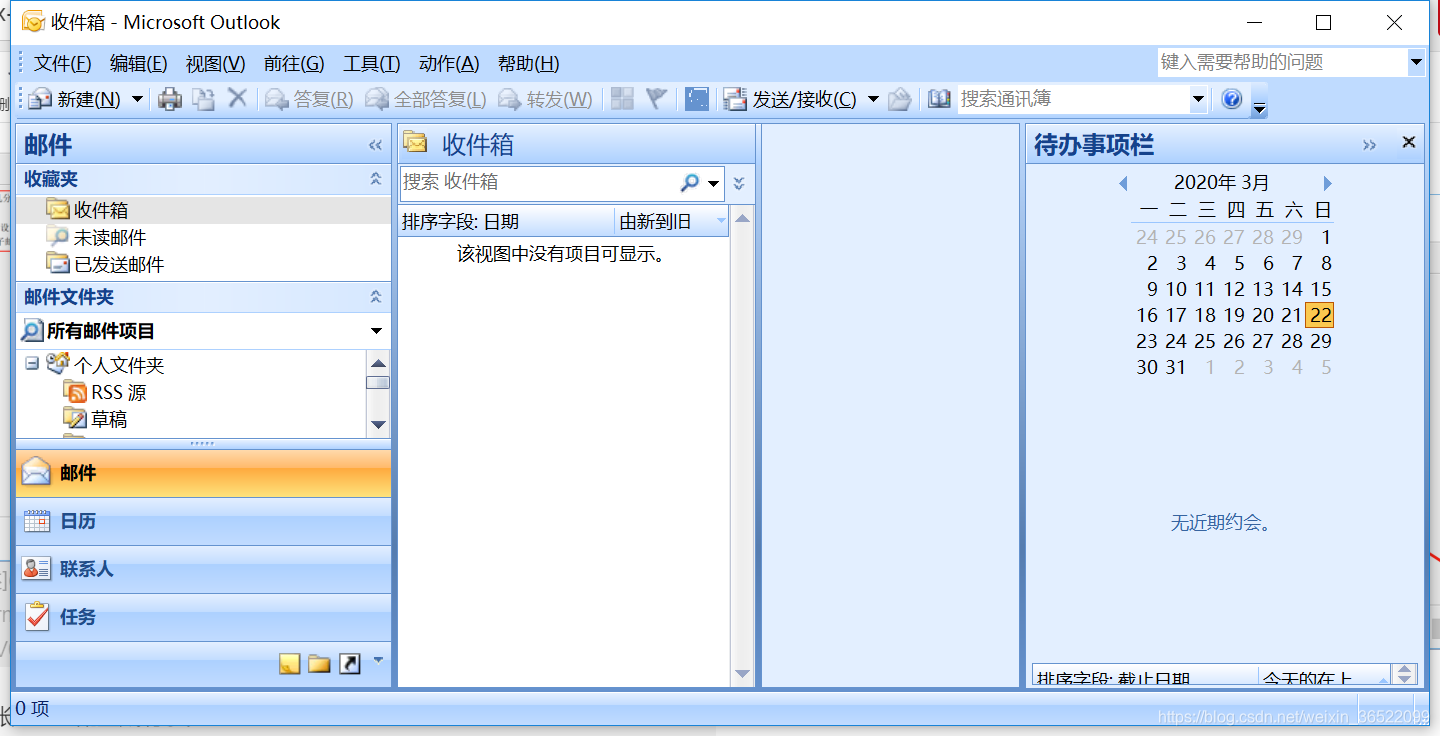Click the Shortcuts arrow icon

(349, 663)
